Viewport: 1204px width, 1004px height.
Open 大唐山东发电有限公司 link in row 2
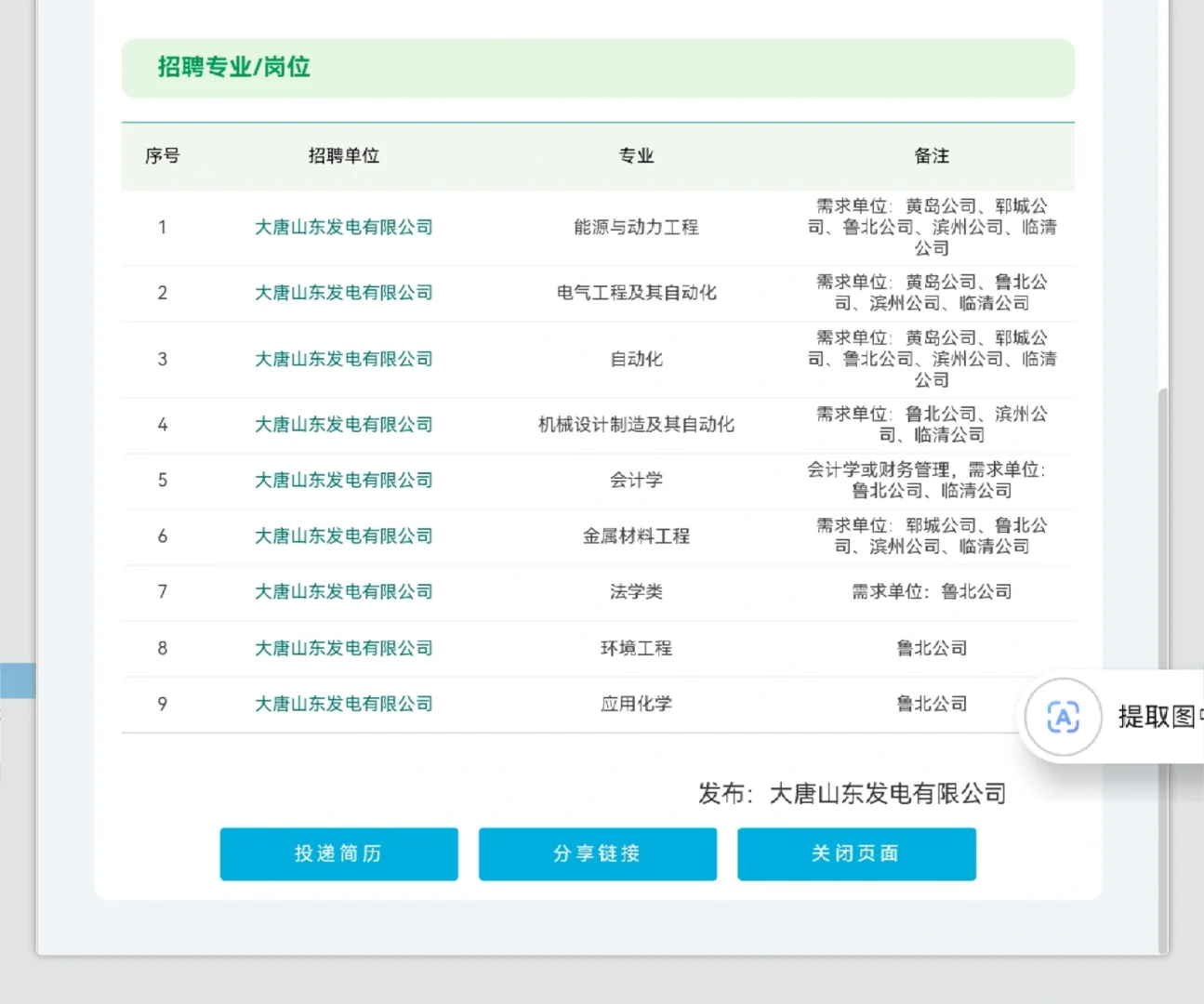pyautogui.click(x=344, y=293)
